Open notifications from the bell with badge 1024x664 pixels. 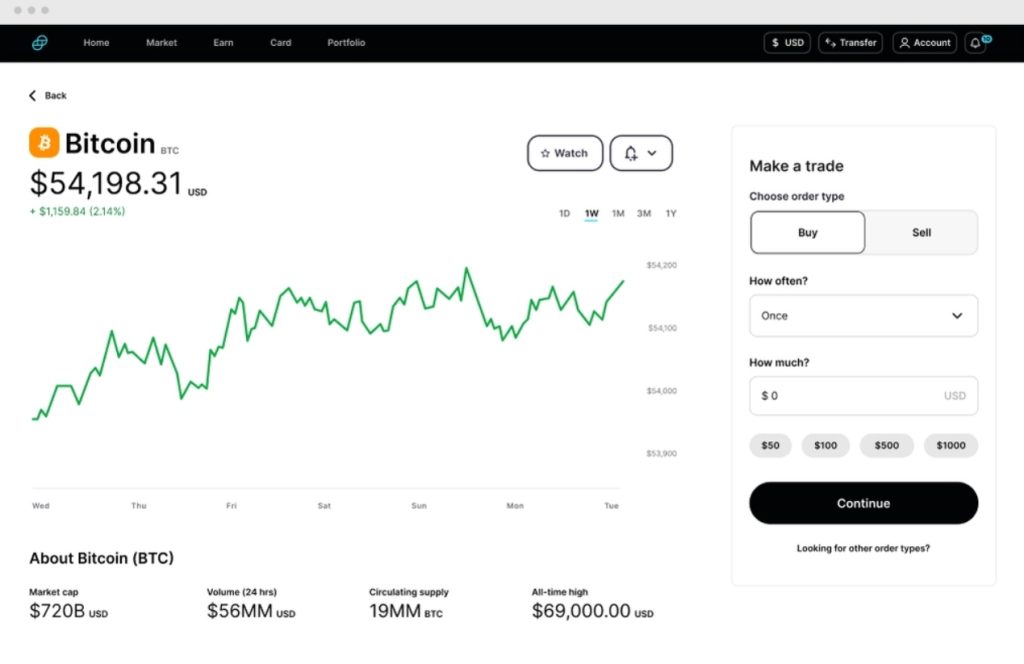click(975, 43)
